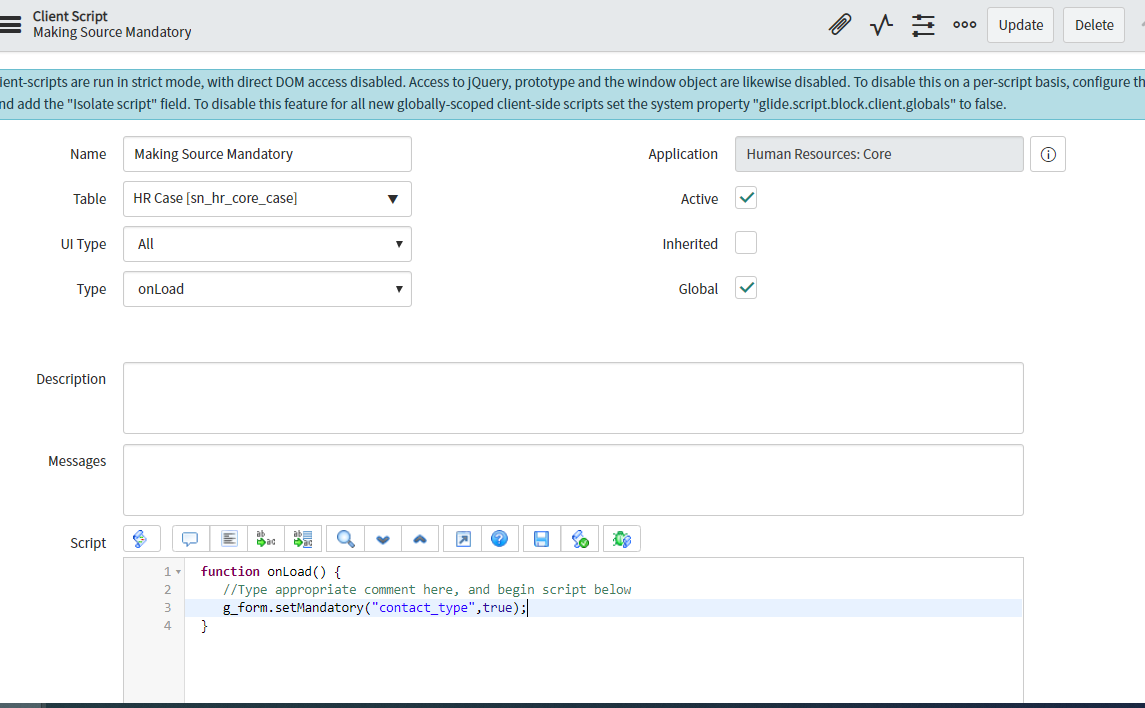
Task: Click the find next down arrow
Action: click(383, 539)
